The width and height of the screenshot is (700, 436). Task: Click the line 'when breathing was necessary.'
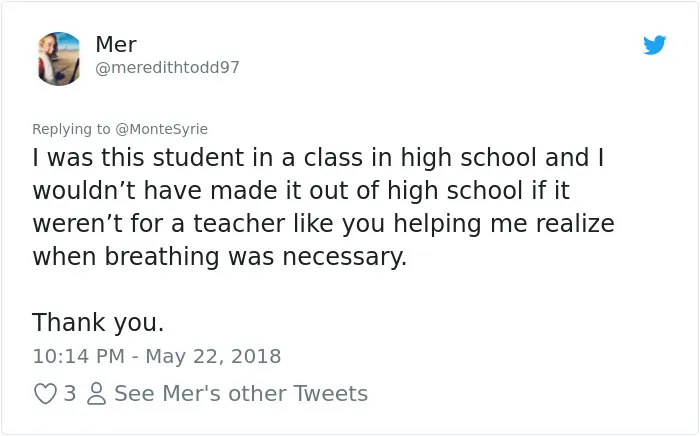pyautogui.click(x=220, y=257)
